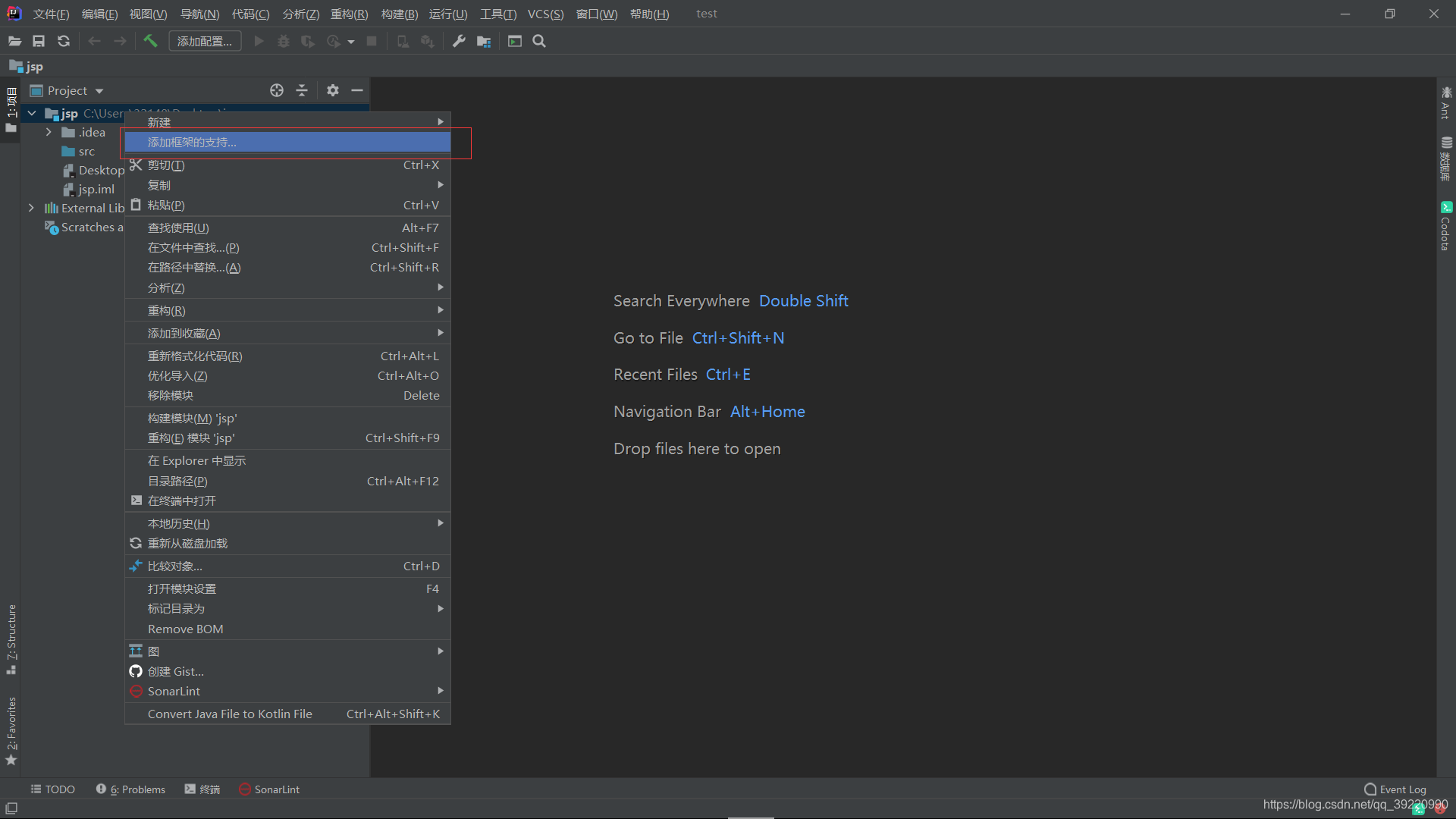1456x819 pixels.
Task: Open Project Structure folder icon in toolbar
Action: point(484,41)
